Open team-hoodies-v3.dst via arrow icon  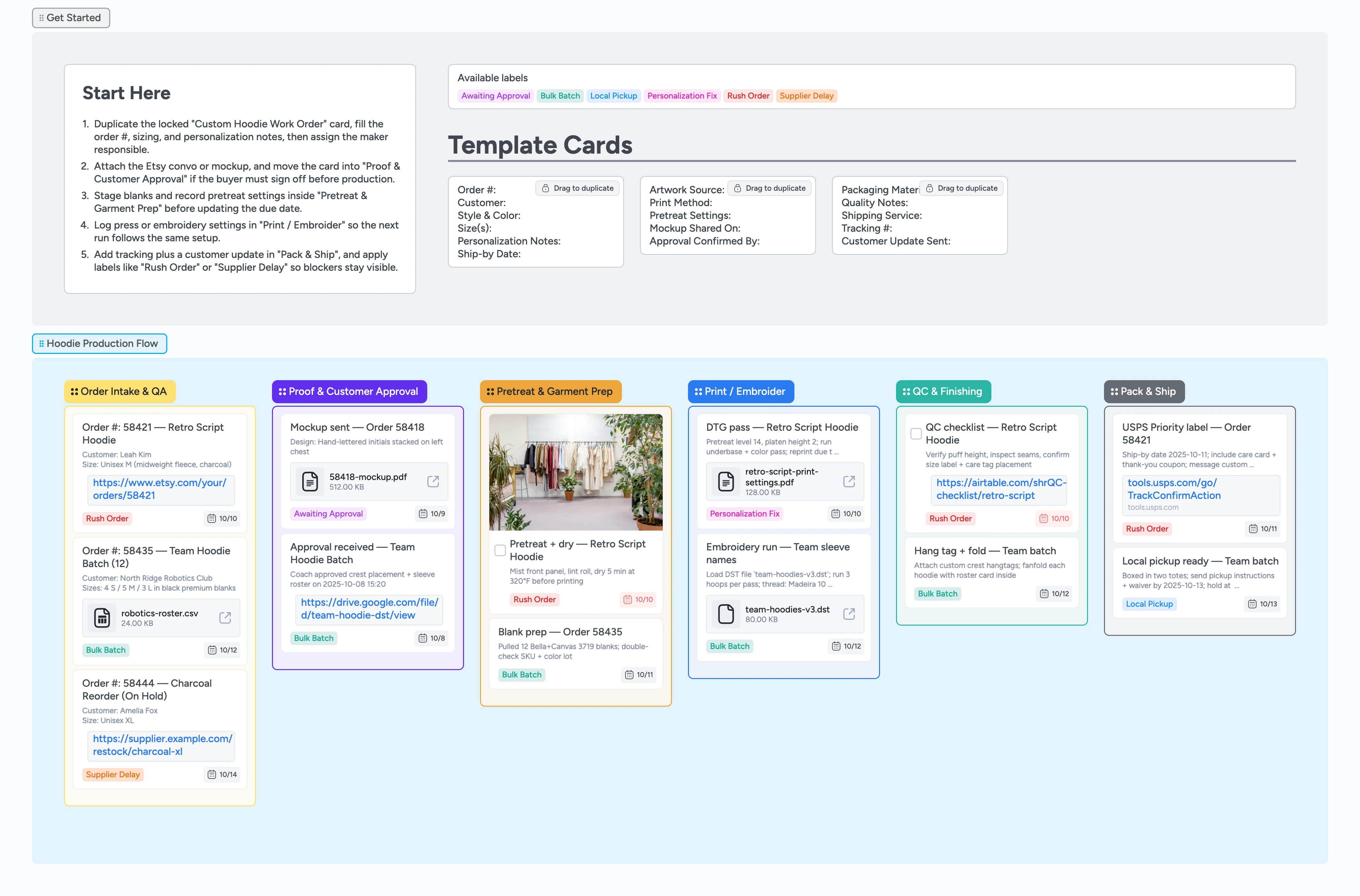(x=849, y=614)
